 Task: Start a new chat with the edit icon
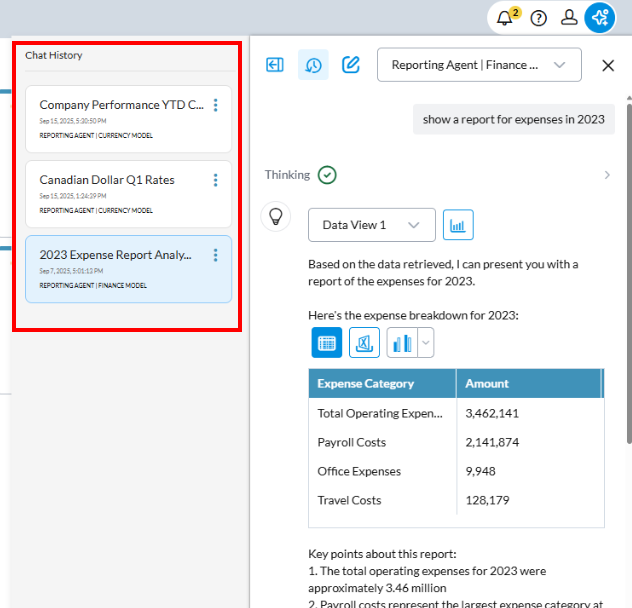pos(350,65)
